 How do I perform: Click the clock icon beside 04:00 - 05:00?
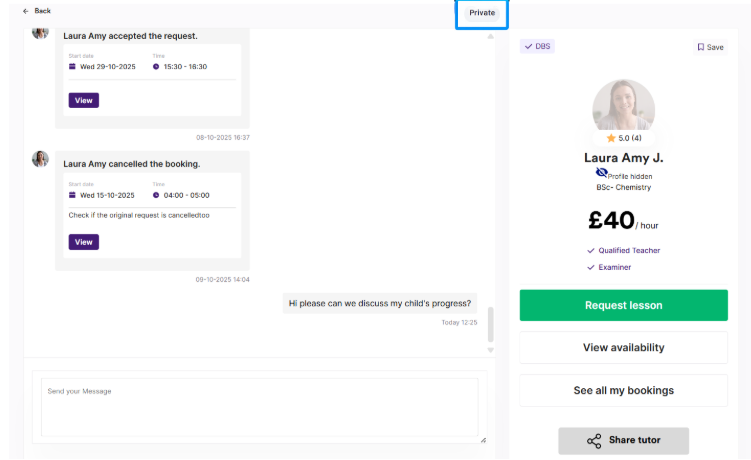coord(156,195)
